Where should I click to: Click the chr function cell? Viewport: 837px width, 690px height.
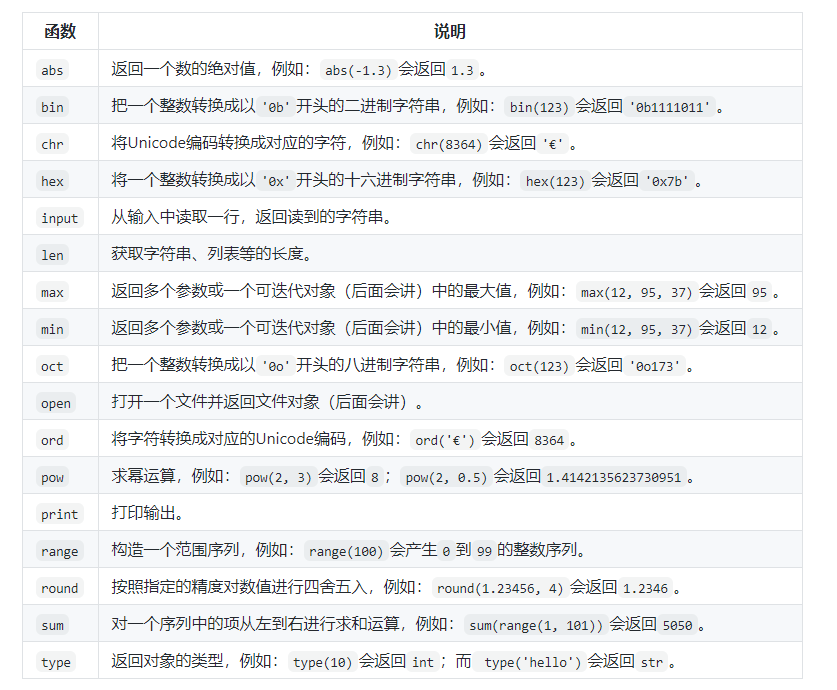pos(54,143)
